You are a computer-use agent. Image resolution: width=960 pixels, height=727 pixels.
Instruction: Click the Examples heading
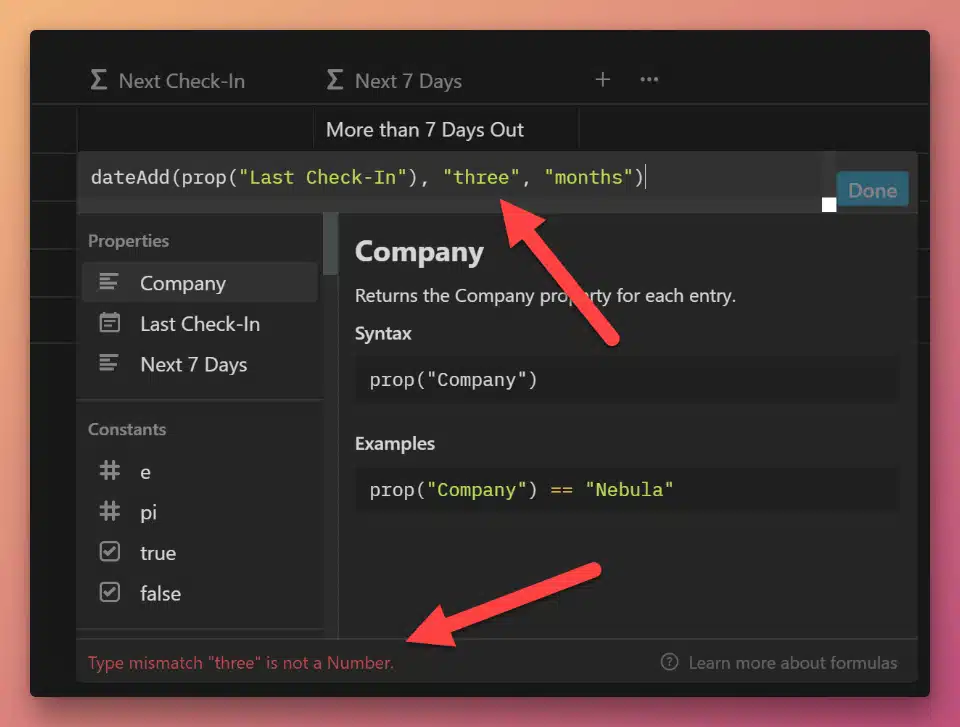[x=395, y=443]
